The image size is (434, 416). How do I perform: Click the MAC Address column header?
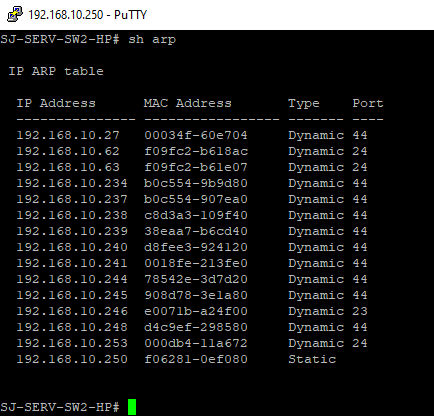click(188, 103)
